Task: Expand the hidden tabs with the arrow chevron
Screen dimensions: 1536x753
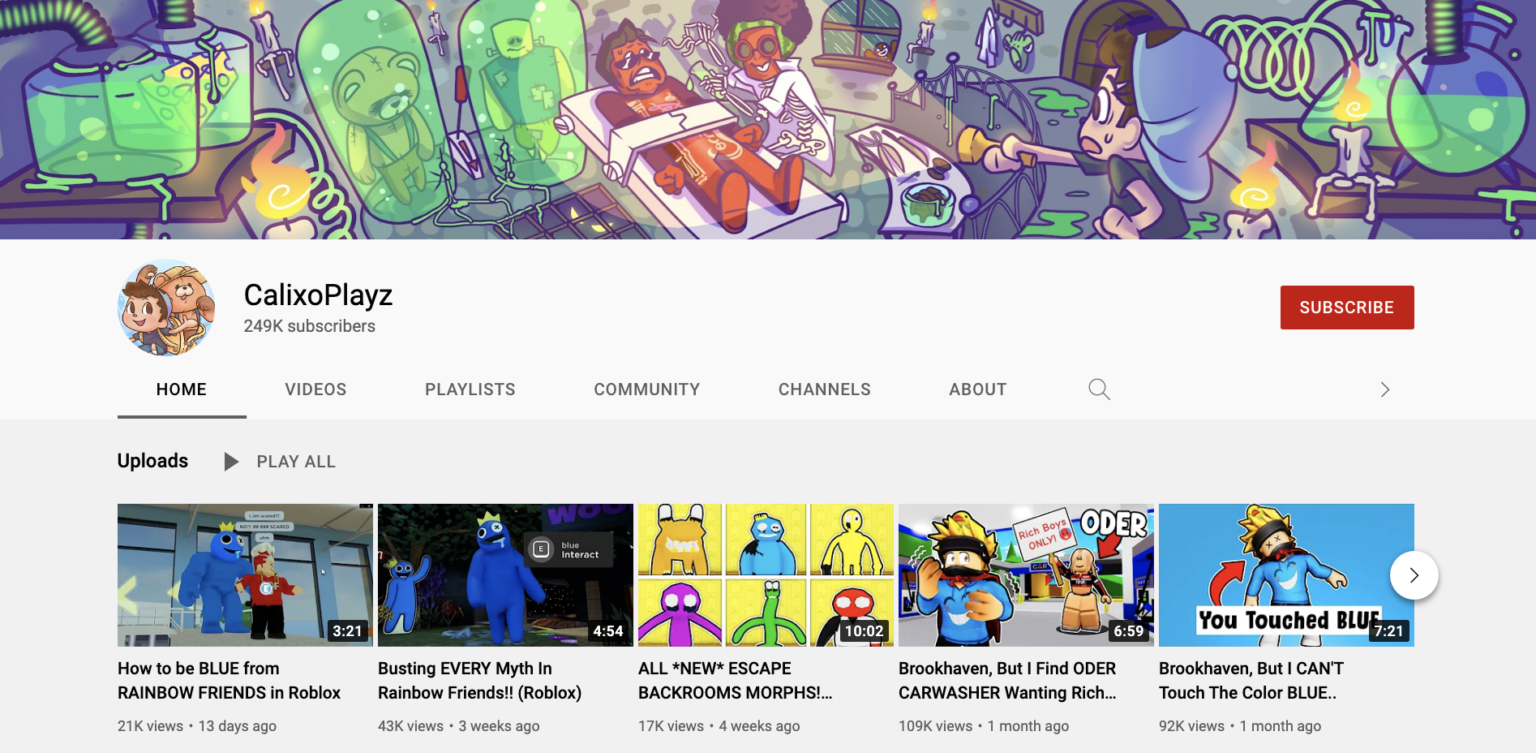Action: [x=1385, y=389]
